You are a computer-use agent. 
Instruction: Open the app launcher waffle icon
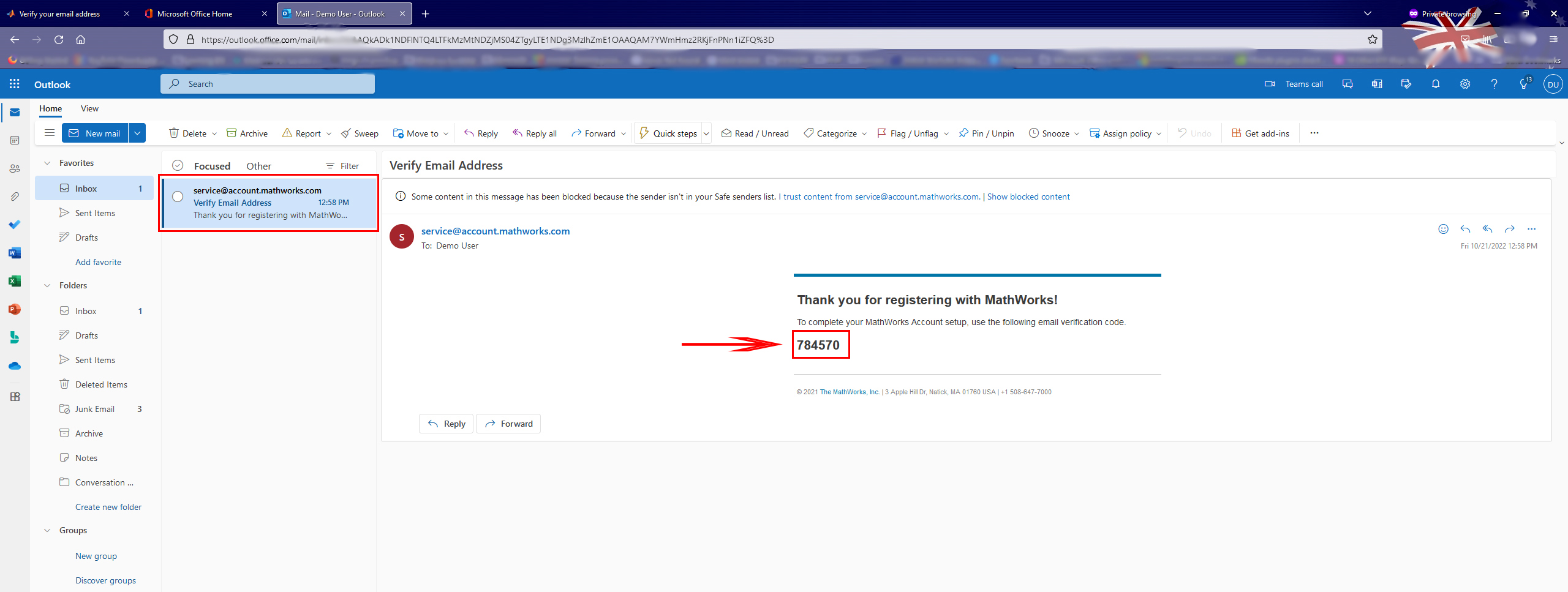point(15,84)
